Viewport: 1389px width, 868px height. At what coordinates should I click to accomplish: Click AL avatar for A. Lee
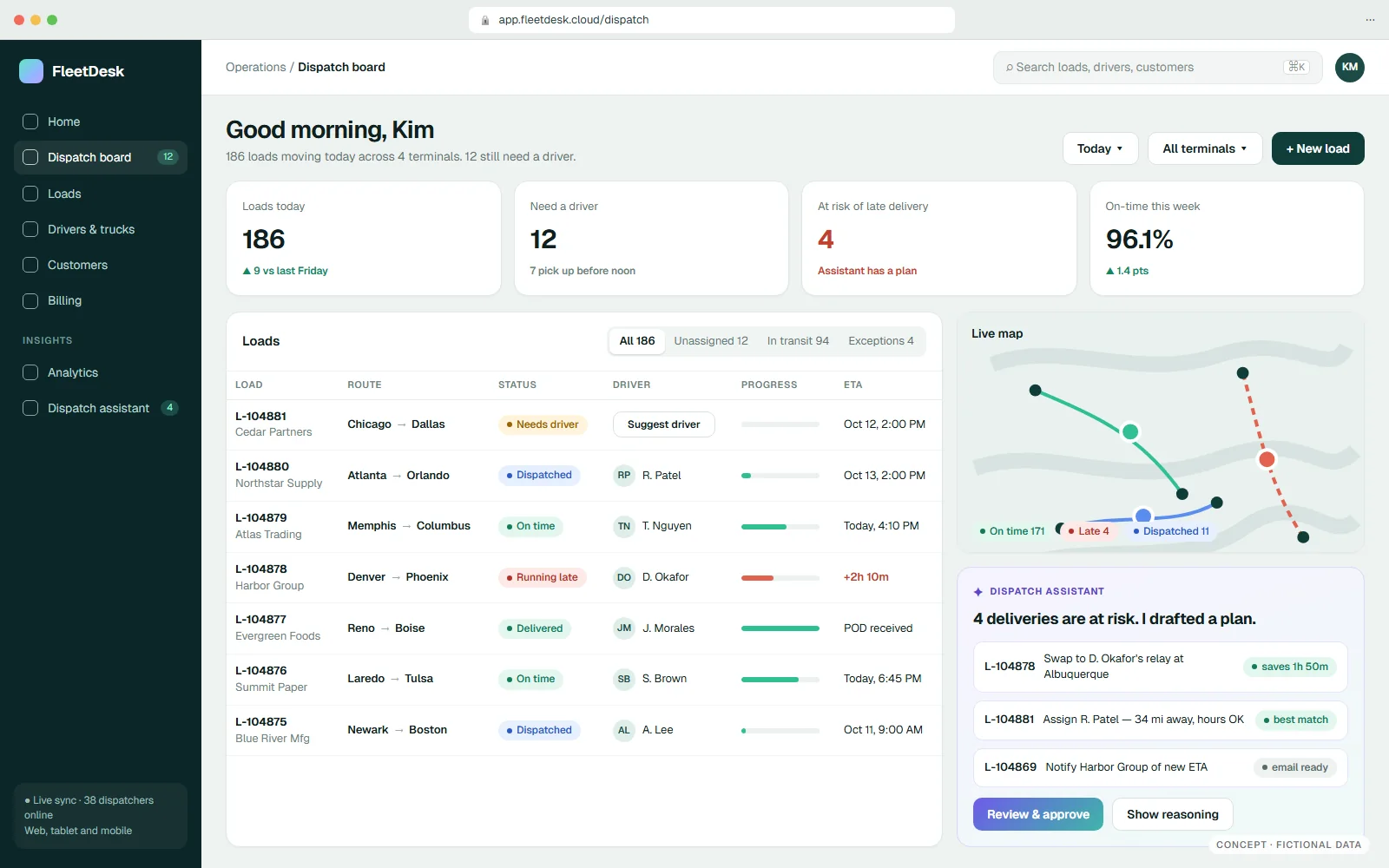tap(624, 730)
